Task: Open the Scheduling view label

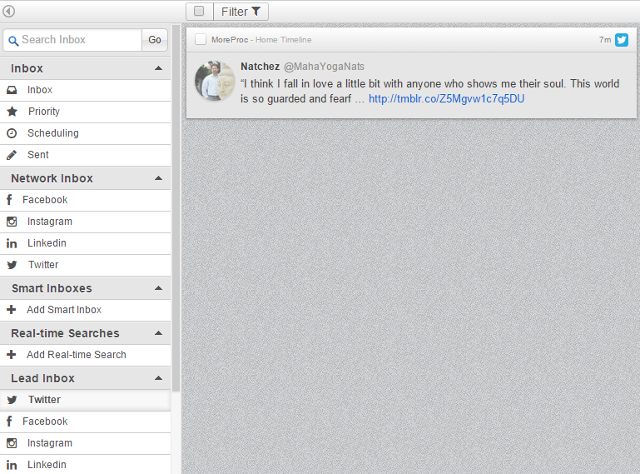Action: (53, 133)
